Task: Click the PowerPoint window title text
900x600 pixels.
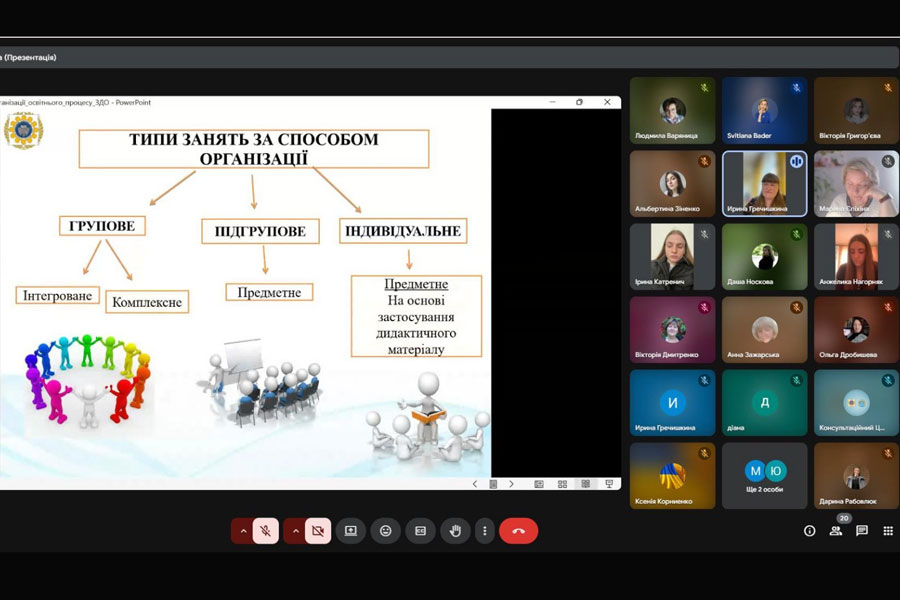Action: pos(75,102)
